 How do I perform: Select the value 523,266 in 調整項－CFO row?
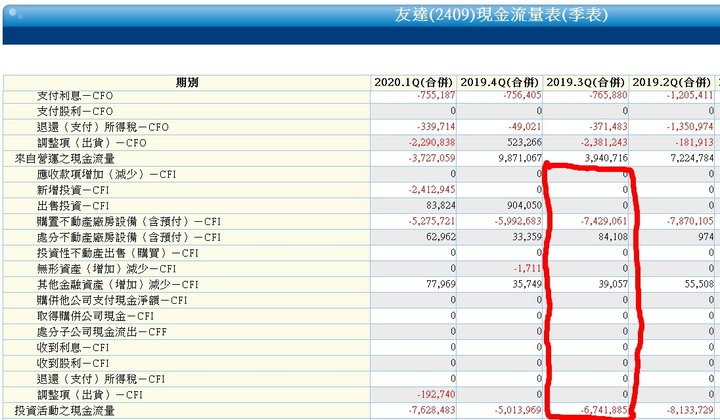524,142
